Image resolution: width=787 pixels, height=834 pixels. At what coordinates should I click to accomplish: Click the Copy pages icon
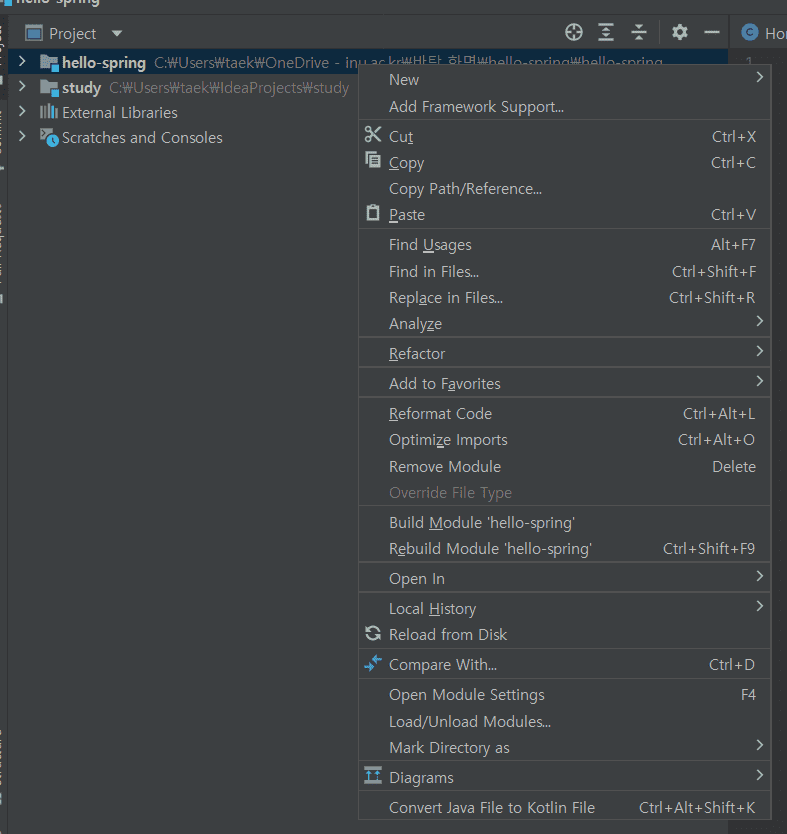pyautogui.click(x=373, y=160)
